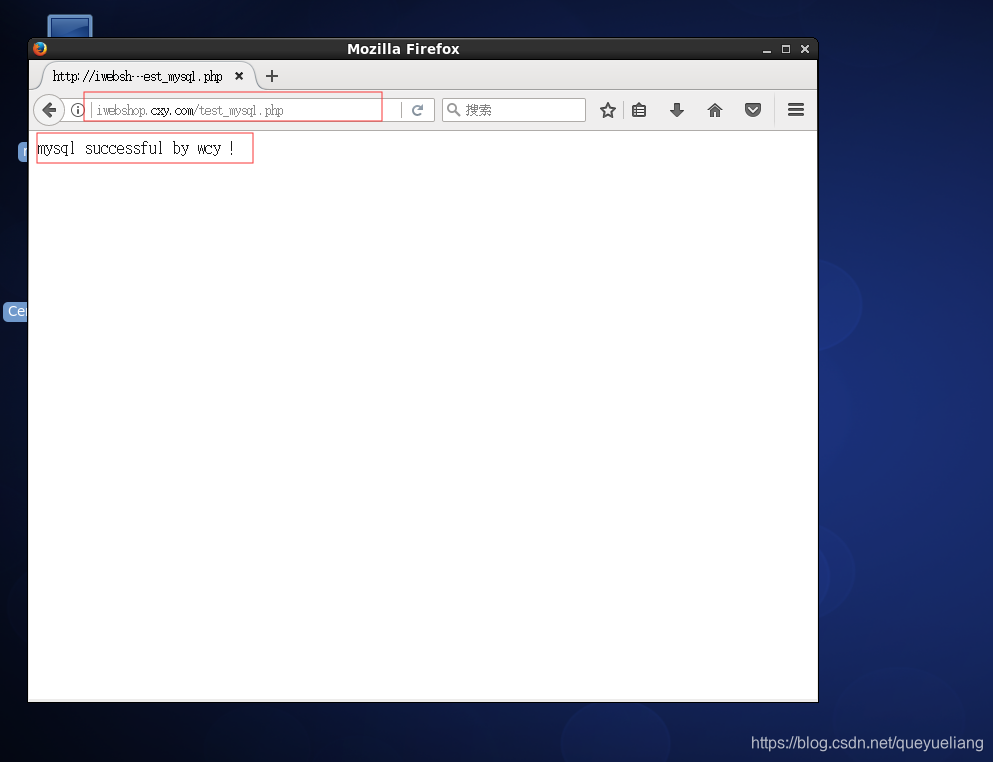Open the downloads arrow icon
Viewport: 993px width, 762px height.
coord(677,110)
